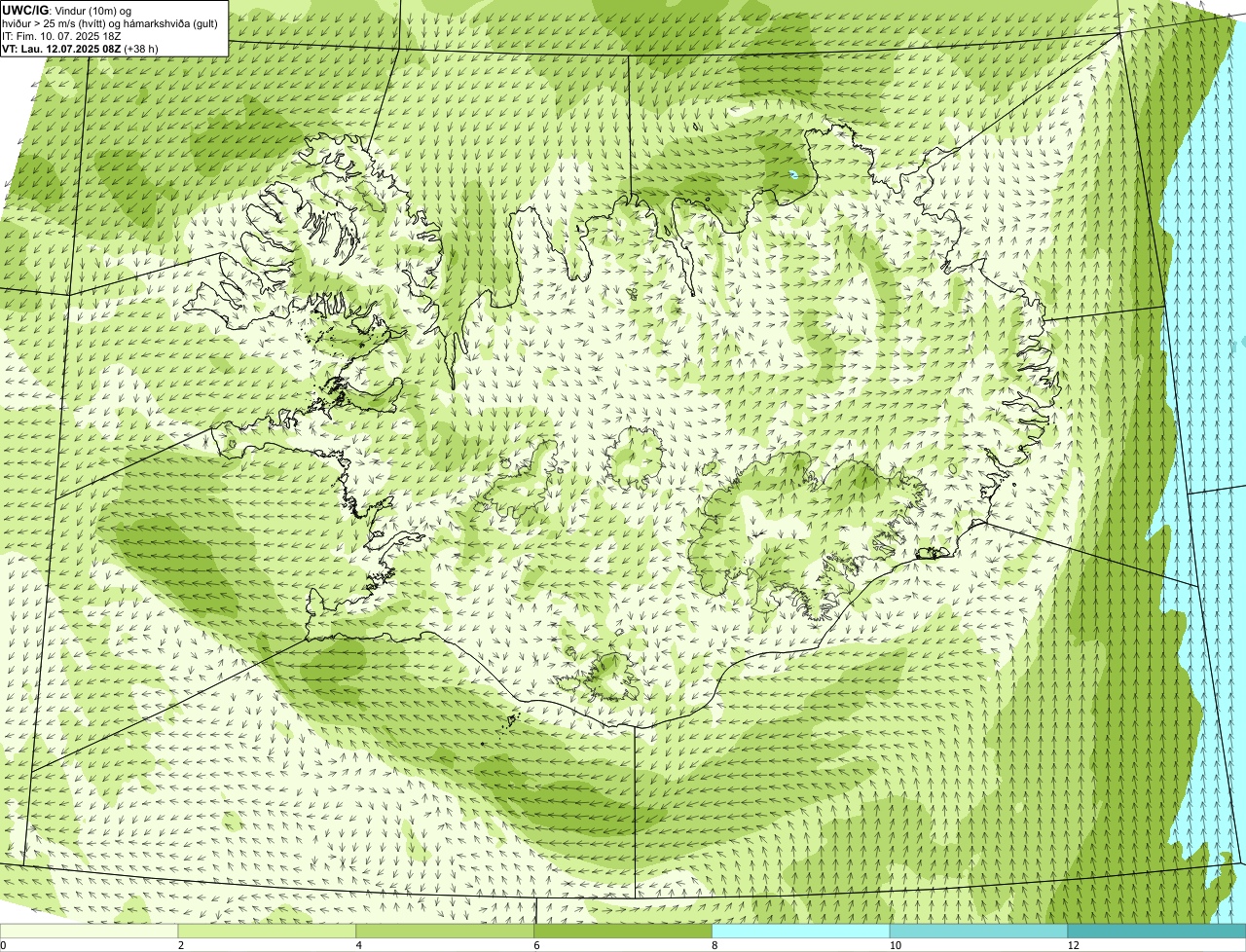Click the 'UWC/IG: Vindur (10m) og' title line

[x=66, y=10]
